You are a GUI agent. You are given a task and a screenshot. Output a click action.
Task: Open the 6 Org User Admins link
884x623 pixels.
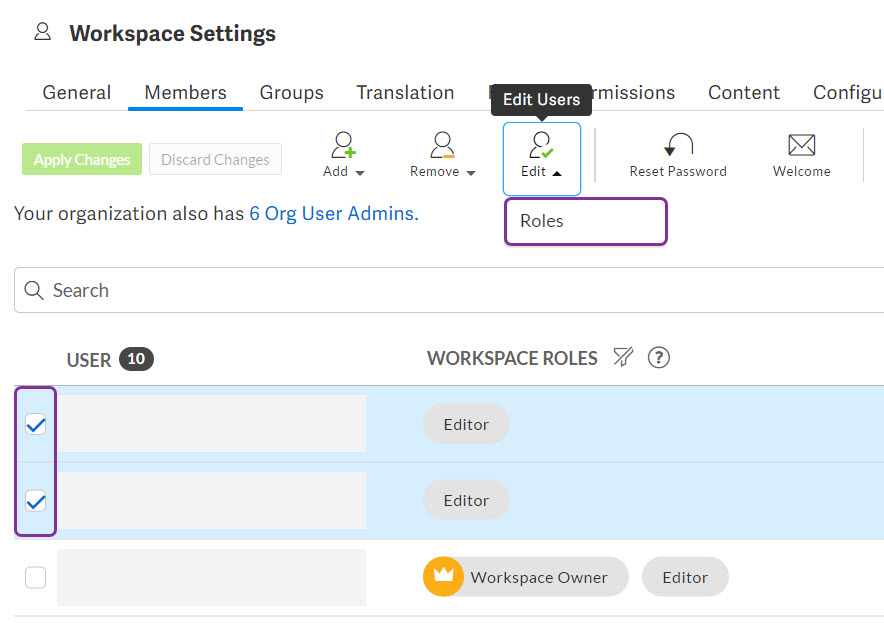(x=335, y=213)
